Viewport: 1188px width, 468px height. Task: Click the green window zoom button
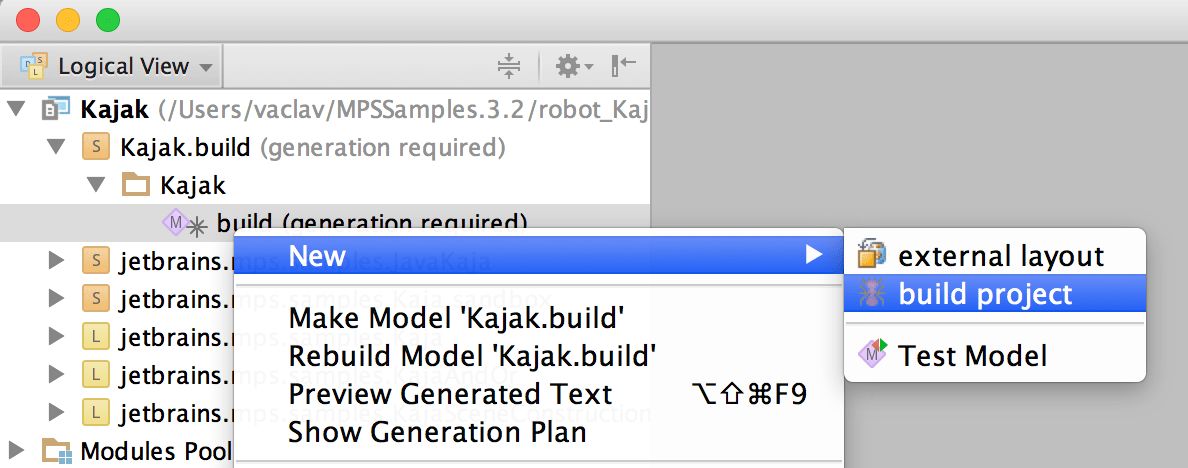[x=106, y=19]
